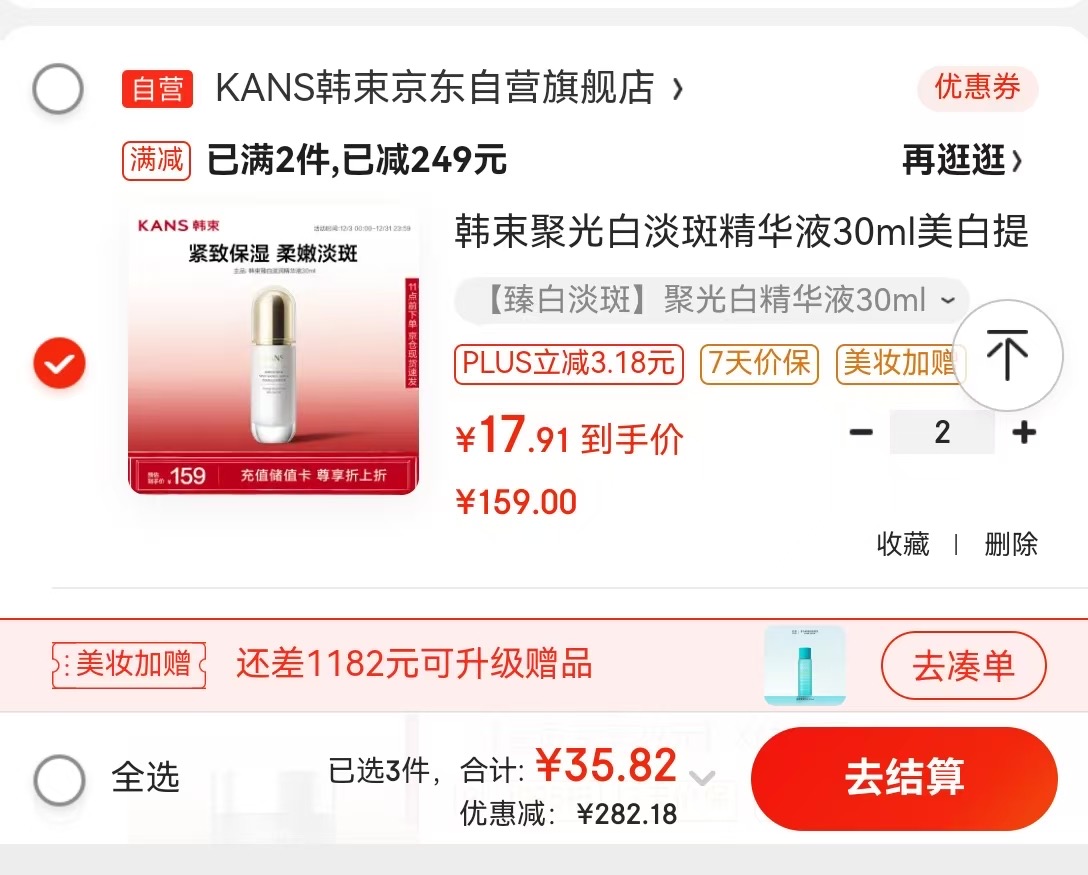Open the 优惠券 coupon button
Viewport: 1088px width, 875px height.
pos(978,88)
